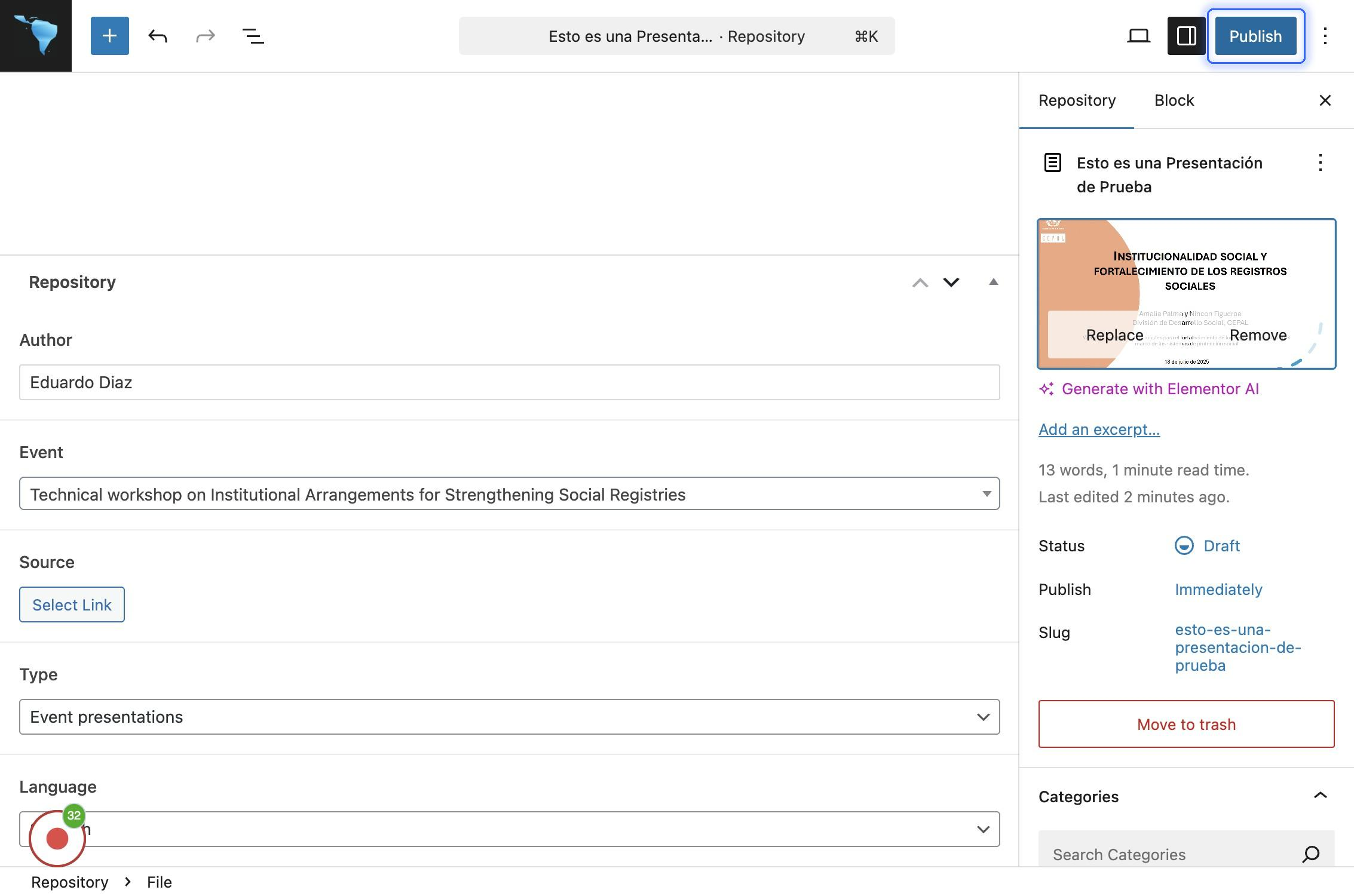Open the Document Overview list icon
This screenshot has width=1354, height=896.
coord(253,36)
